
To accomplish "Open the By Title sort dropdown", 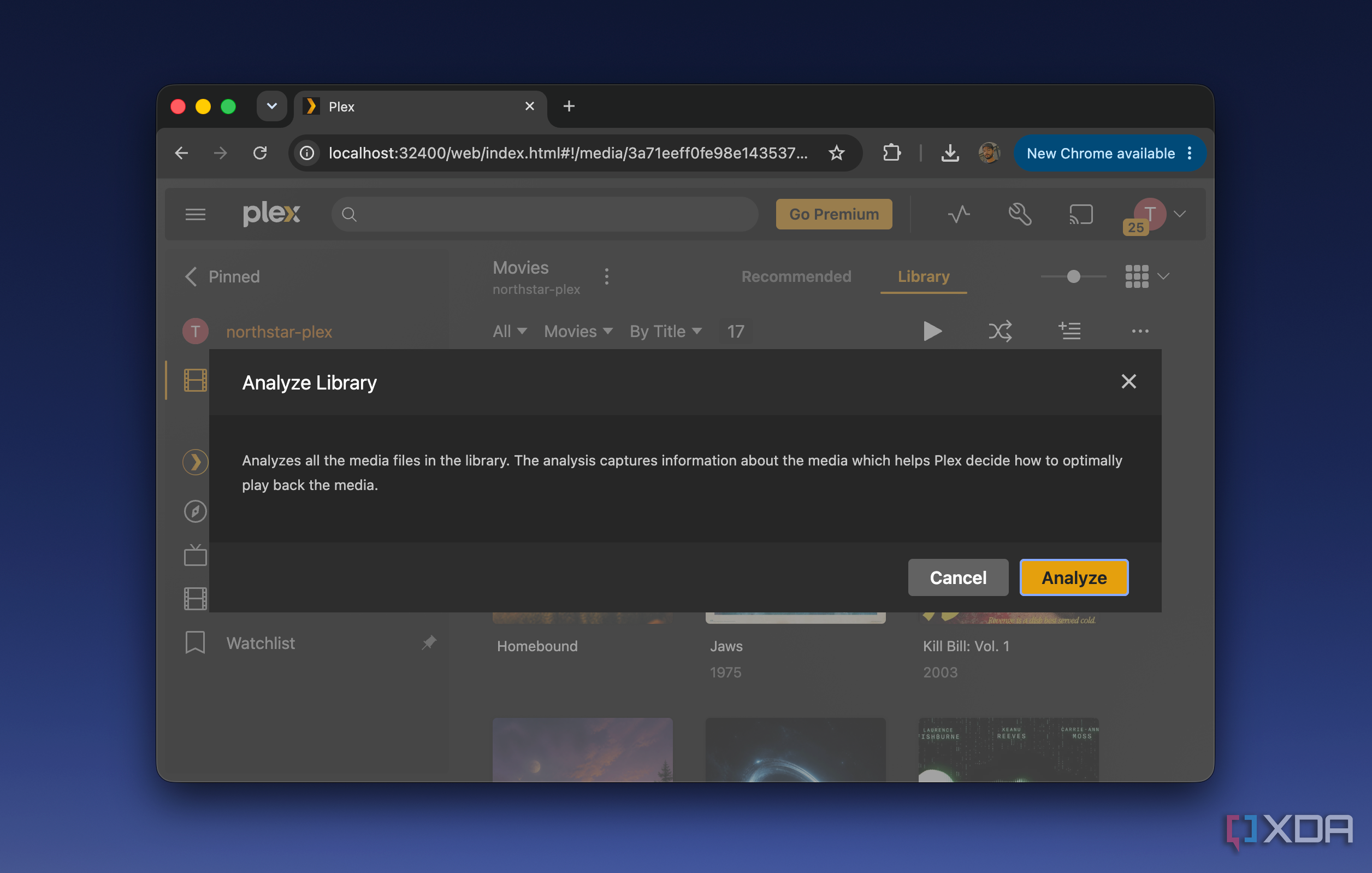I will point(665,331).
